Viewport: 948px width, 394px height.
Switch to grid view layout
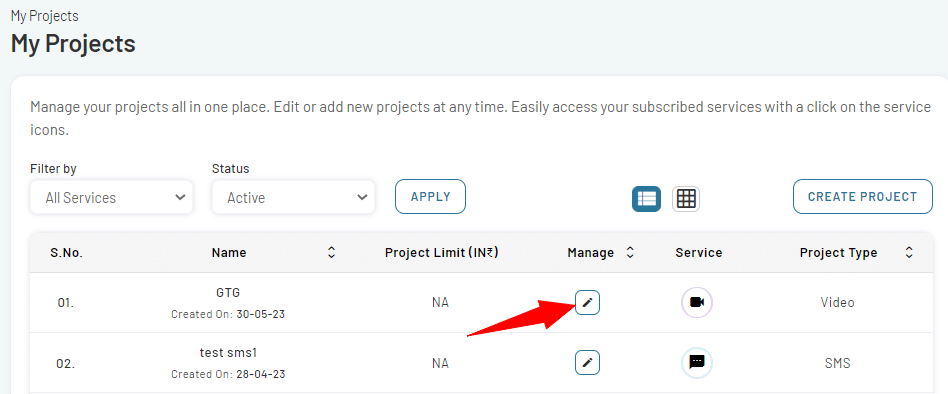click(x=686, y=199)
